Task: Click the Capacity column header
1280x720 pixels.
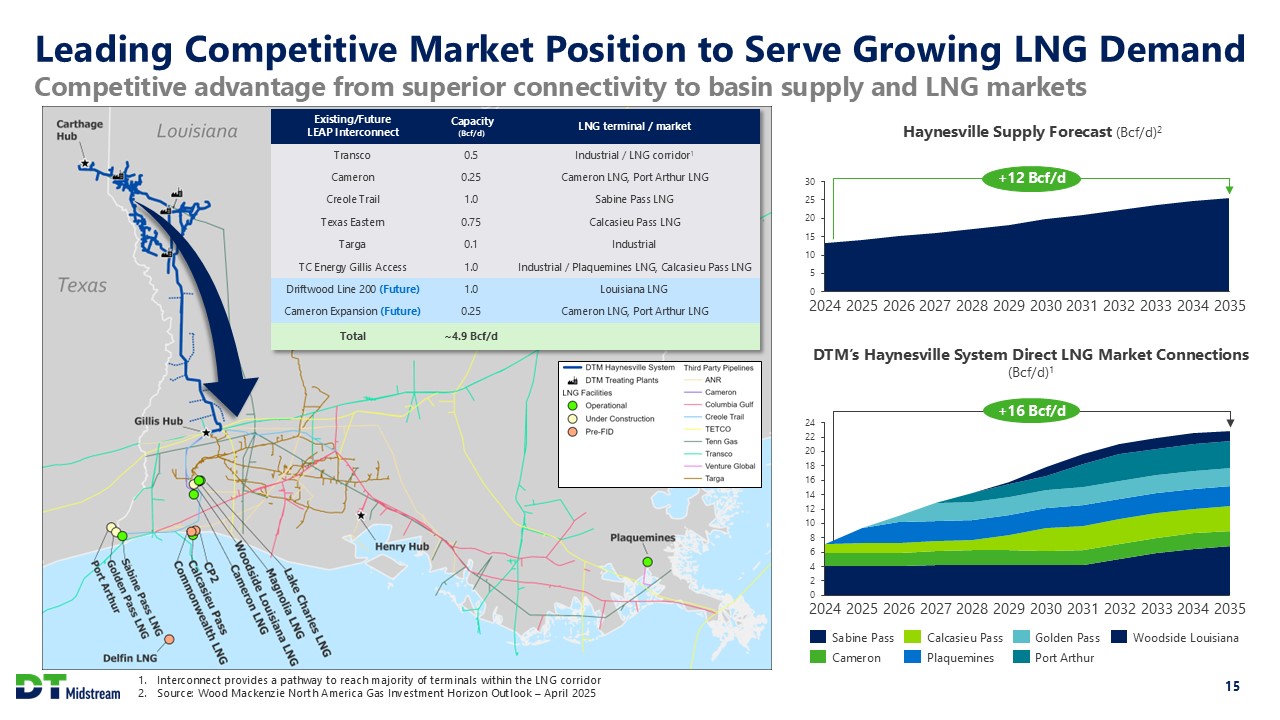Action: click(x=472, y=126)
